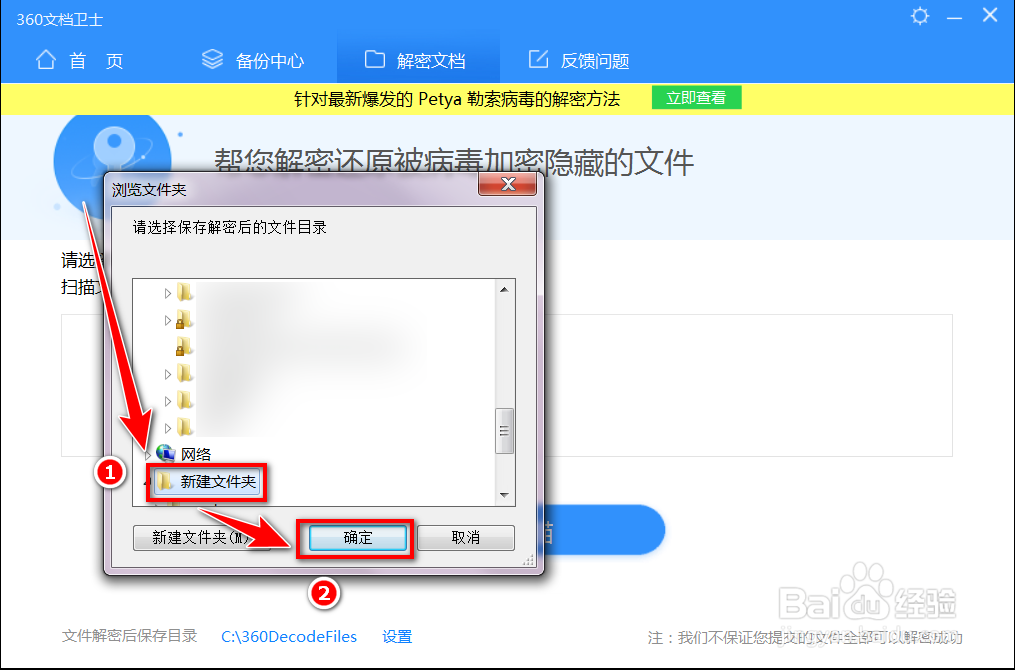Click the network globe icon
The image size is (1015, 670).
pos(166,453)
